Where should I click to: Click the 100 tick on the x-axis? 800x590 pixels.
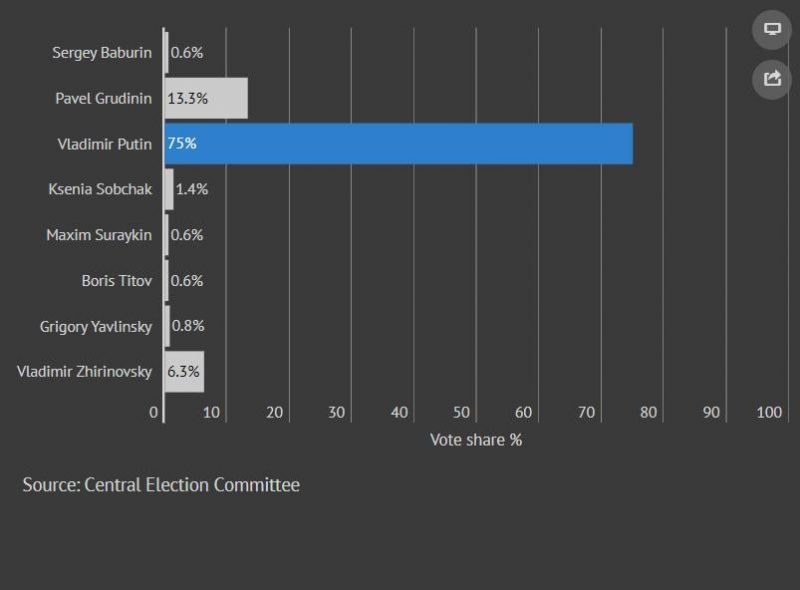pyautogui.click(x=769, y=412)
